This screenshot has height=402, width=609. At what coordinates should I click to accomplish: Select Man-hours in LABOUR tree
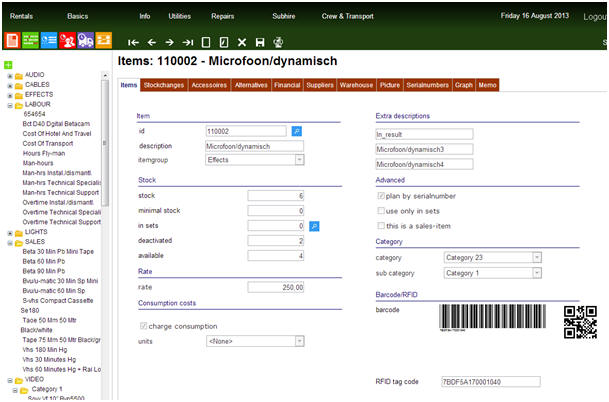pos(38,163)
